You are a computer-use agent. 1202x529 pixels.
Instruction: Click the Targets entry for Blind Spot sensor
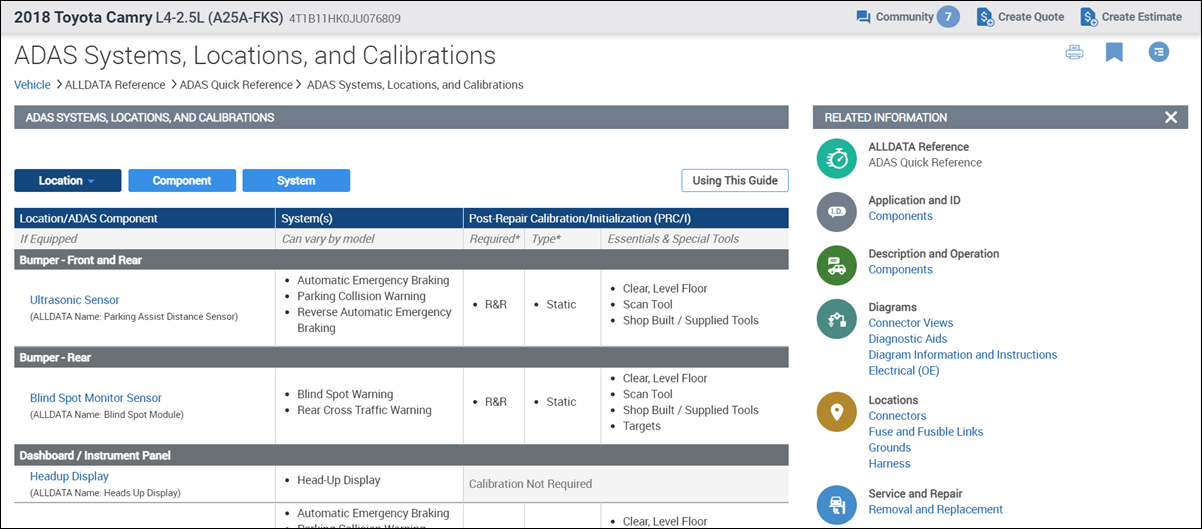pos(641,426)
